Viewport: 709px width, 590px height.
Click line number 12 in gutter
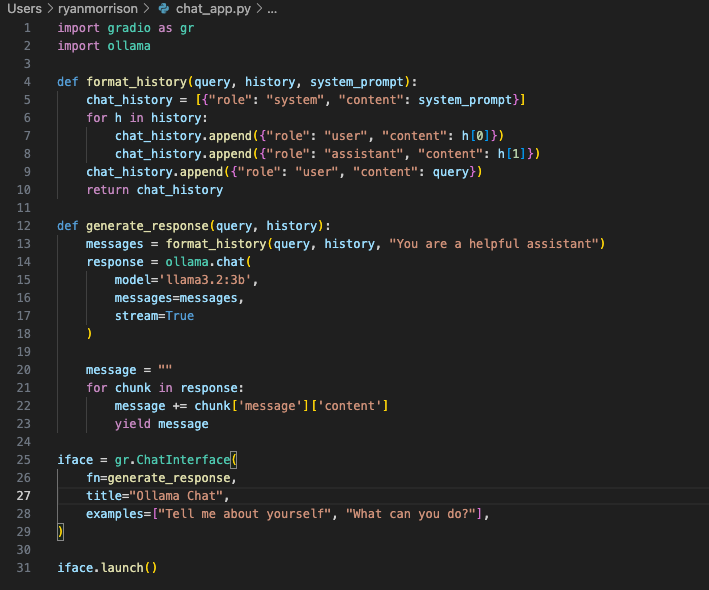coord(24,226)
